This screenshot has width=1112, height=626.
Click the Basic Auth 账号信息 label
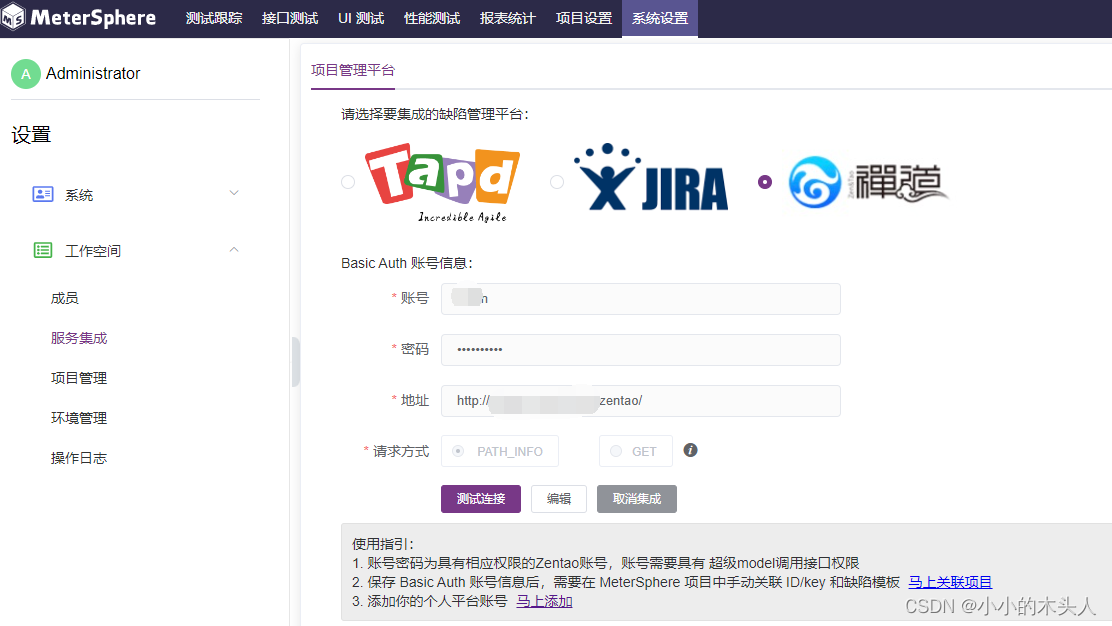click(406, 263)
